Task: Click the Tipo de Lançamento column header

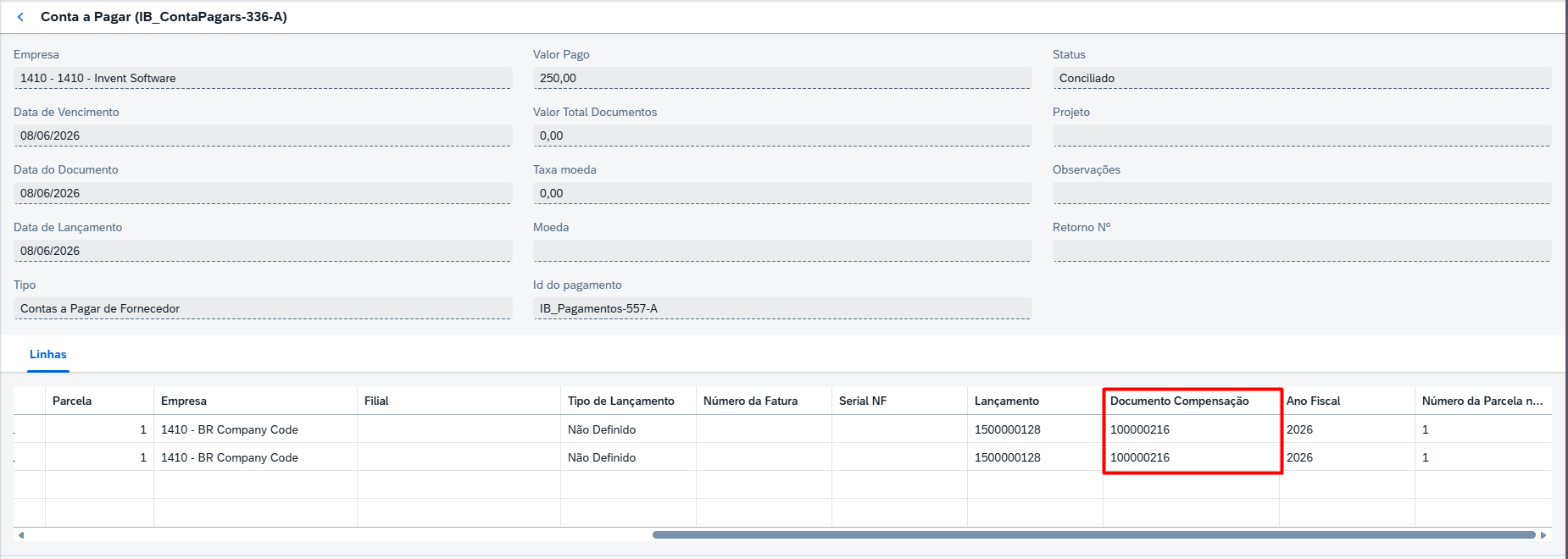Action: tap(629, 401)
